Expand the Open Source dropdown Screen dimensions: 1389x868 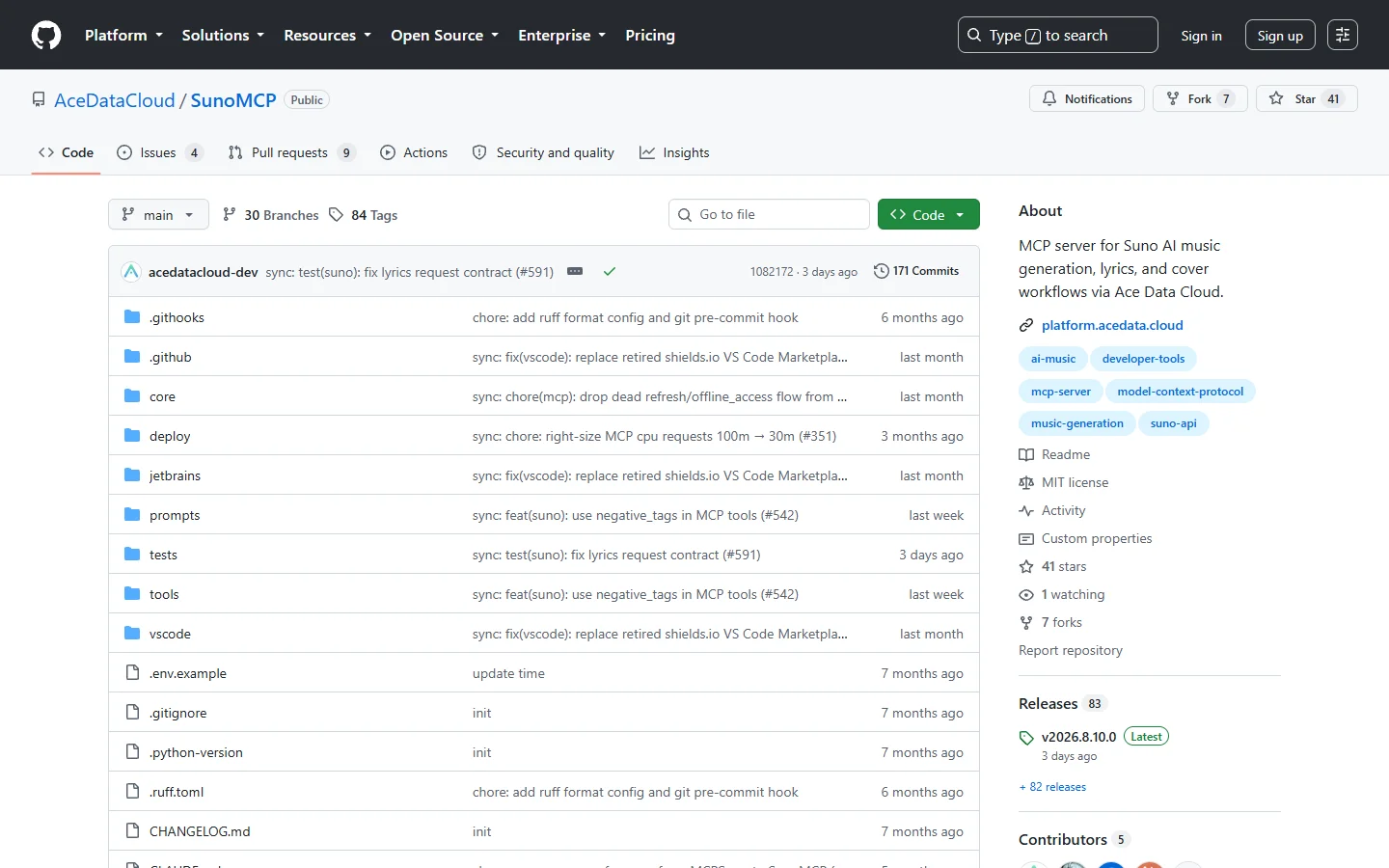(445, 36)
